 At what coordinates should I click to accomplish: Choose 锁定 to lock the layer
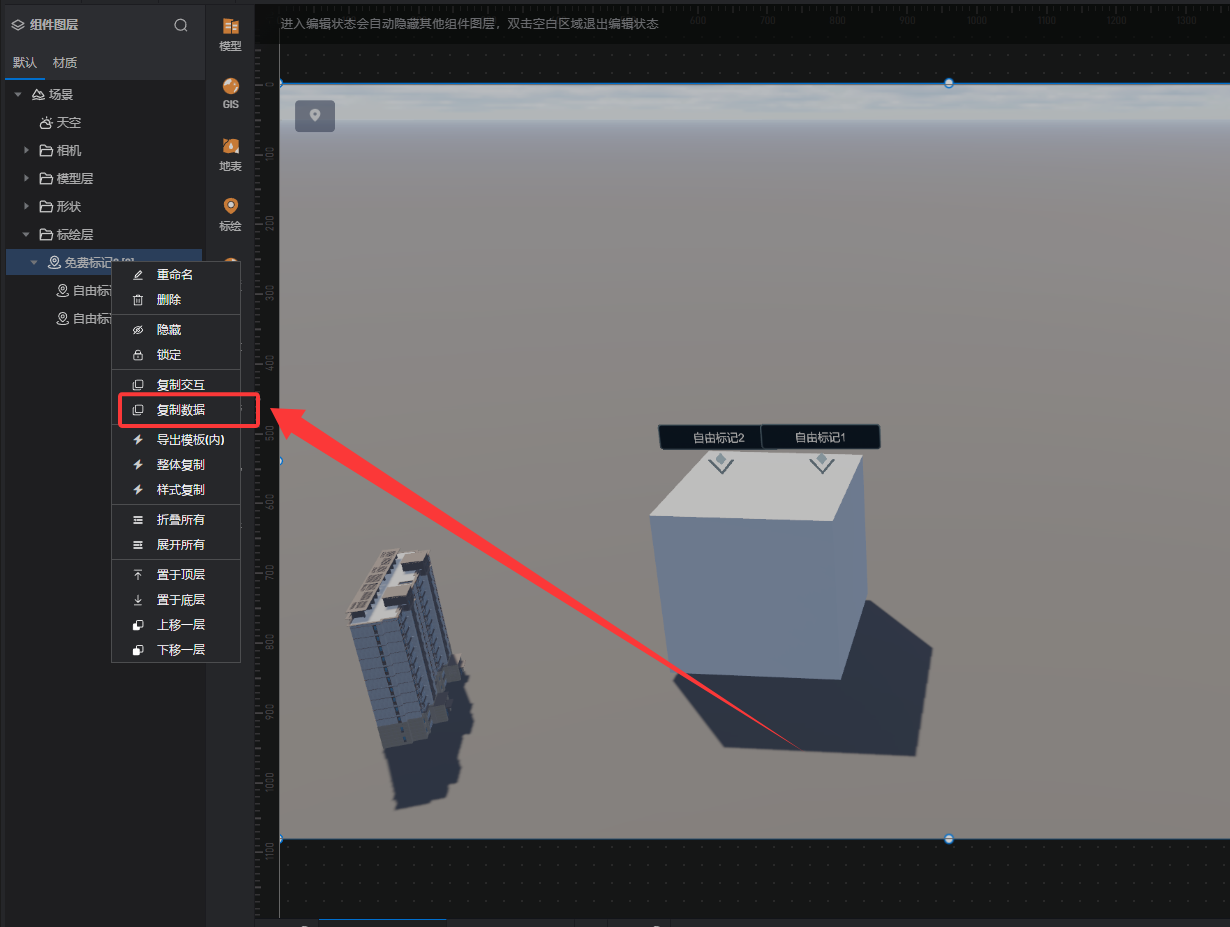(176, 354)
